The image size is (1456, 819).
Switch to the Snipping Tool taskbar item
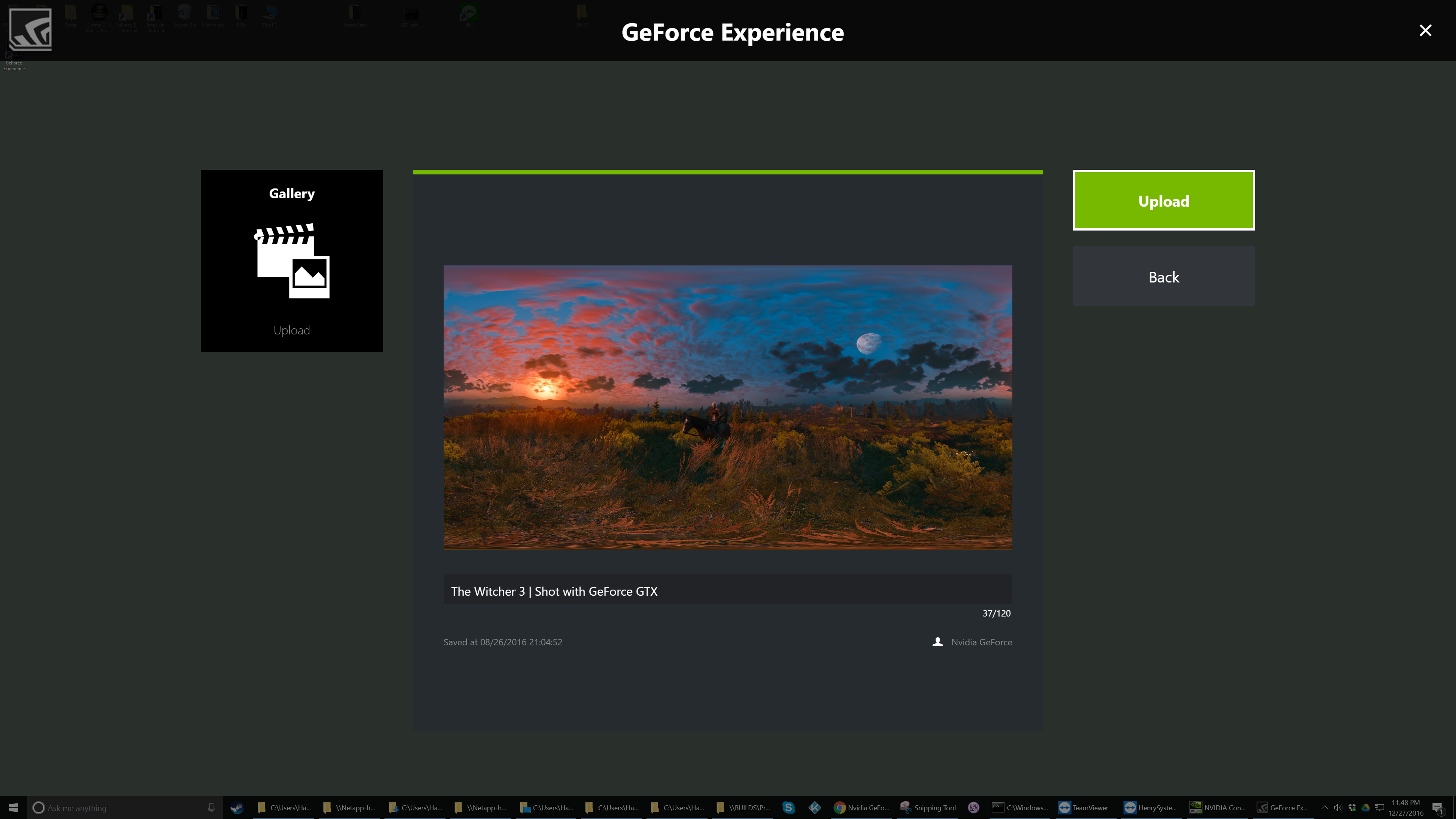[x=927, y=808]
